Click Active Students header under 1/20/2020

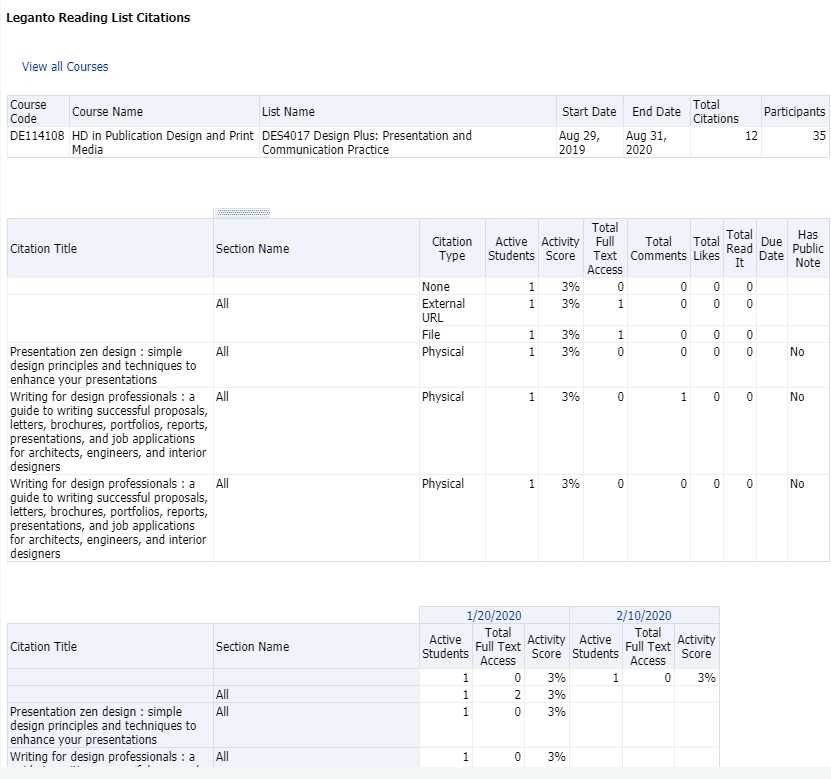click(445, 647)
